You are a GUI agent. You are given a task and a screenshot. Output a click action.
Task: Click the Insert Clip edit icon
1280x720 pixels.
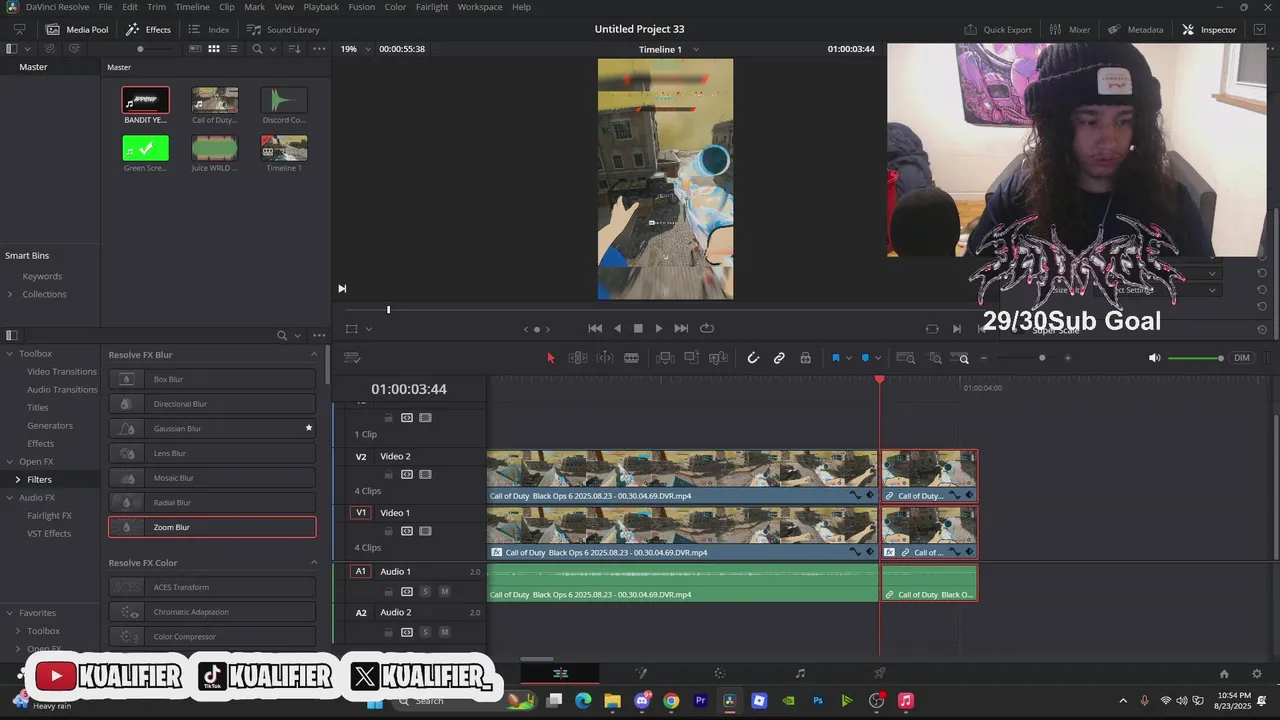(665, 358)
